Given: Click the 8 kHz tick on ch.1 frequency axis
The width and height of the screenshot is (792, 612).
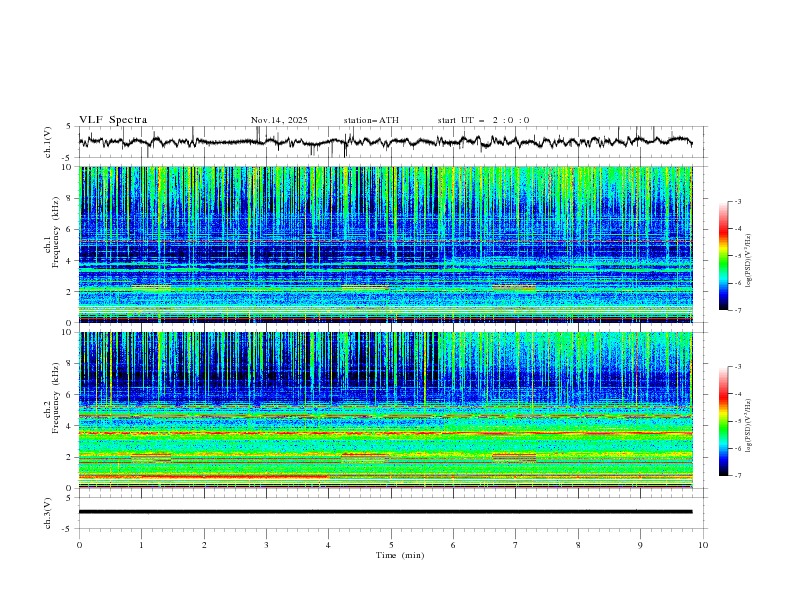Looking at the screenshot, I should click(x=70, y=198).
